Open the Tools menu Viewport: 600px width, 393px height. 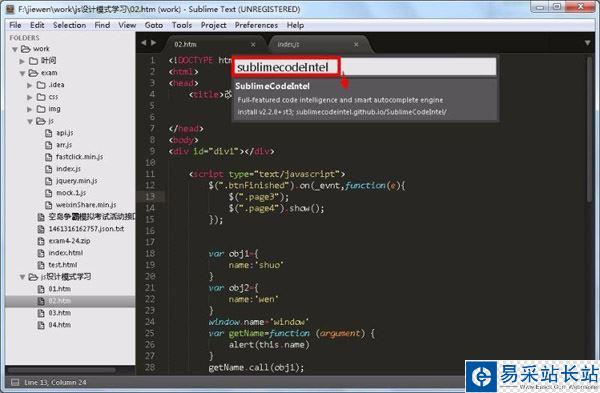[x=182, y=25]
